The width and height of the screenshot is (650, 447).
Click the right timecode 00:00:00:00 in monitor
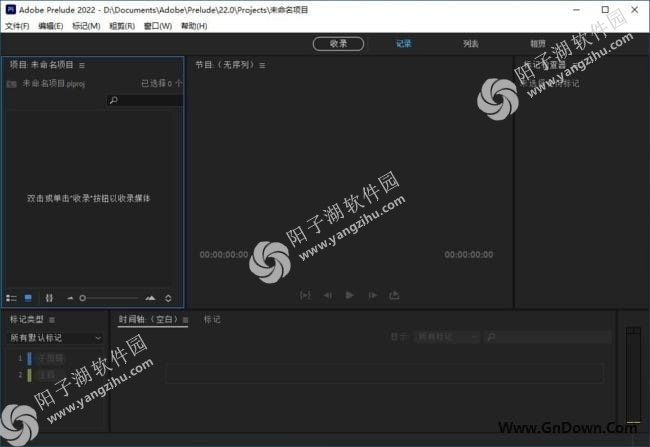469,255
